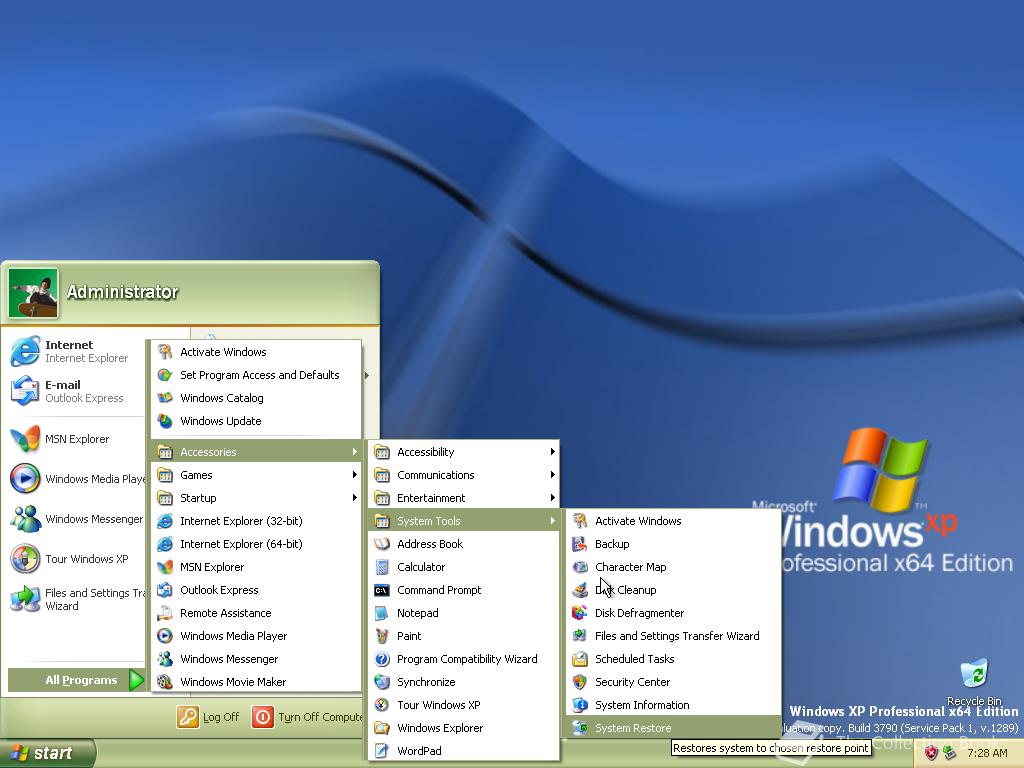Click the WordPad icon
Screen dimensions: 1024x768
(x=382, y=750)
